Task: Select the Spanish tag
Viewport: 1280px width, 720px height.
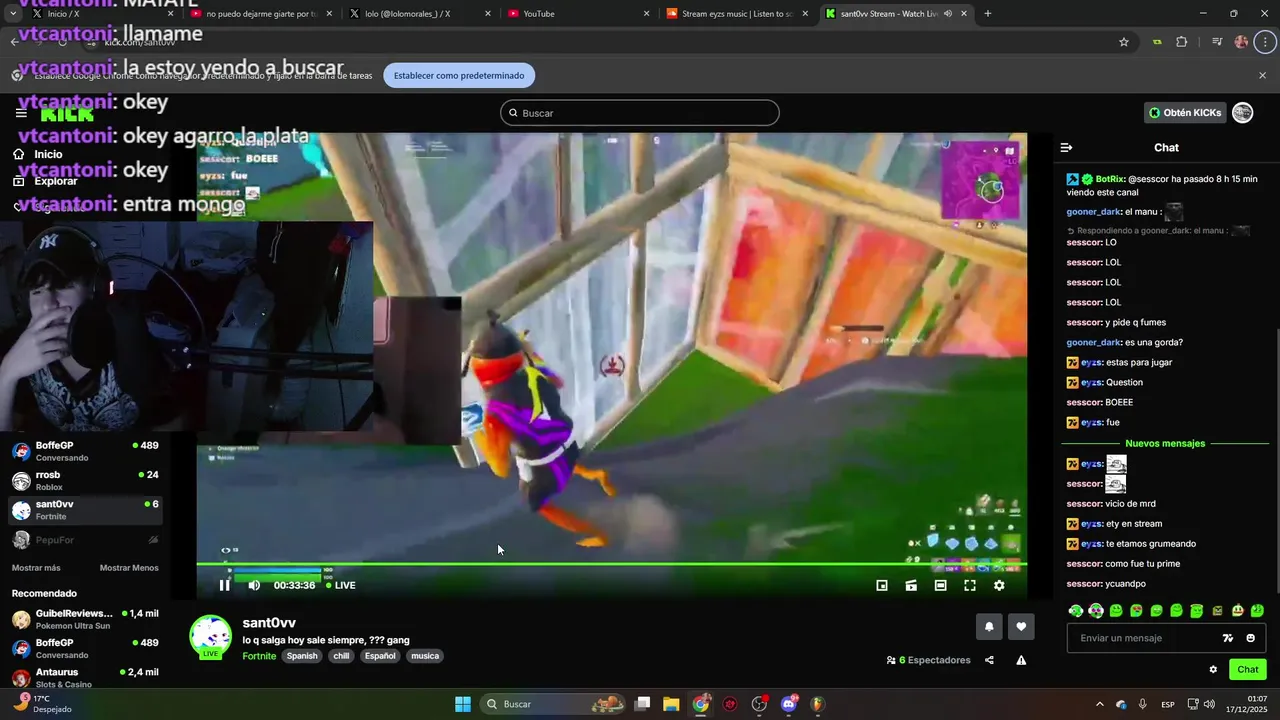Action: (302, 656)
